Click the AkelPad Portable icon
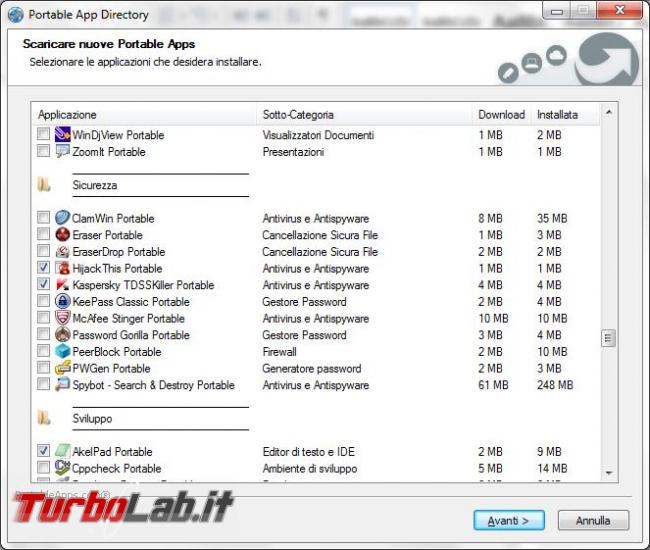 (x=63, y=451)
